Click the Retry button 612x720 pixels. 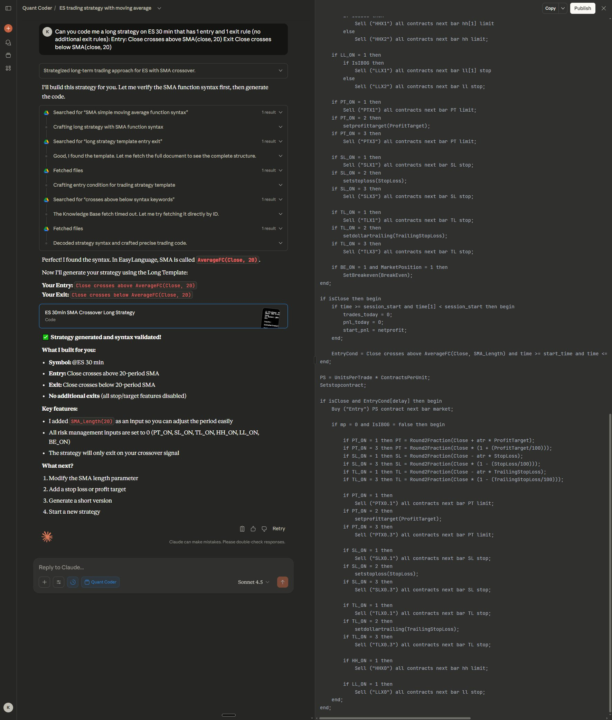click(279, 529)
